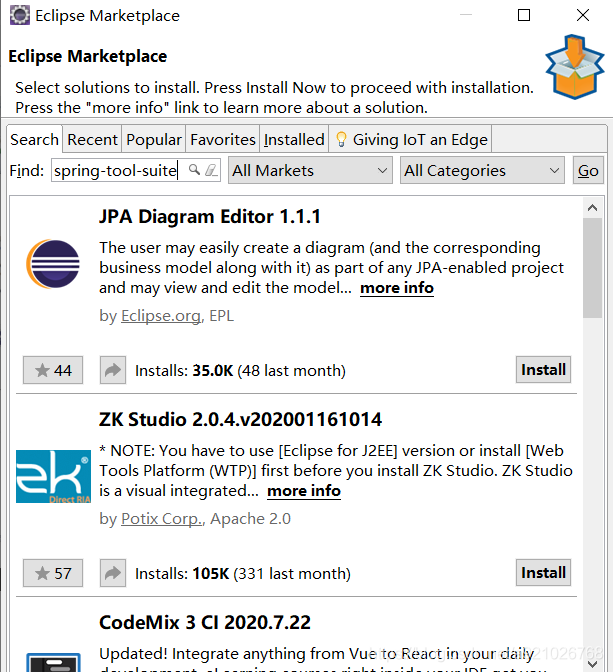This screenshot has height=672, width=613.
Task: Click Installs: 105K (331 last month) text
Action: (x=243, y=574)
